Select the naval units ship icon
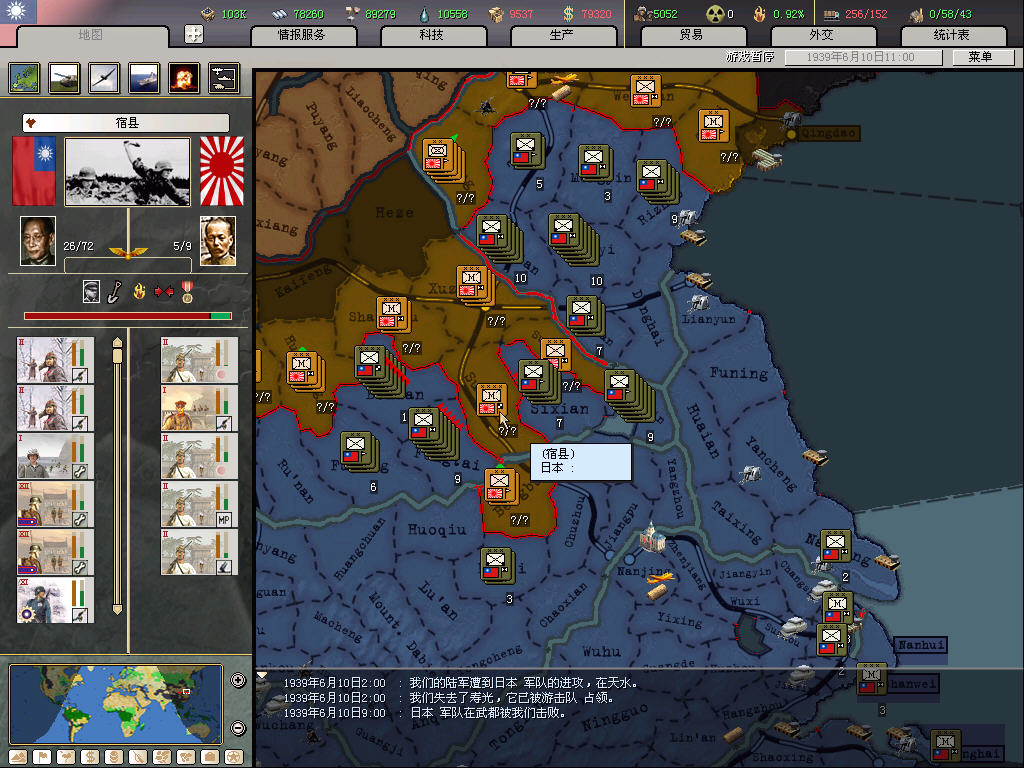This screenshot has height=768, width=1024. tap(144, 78)
